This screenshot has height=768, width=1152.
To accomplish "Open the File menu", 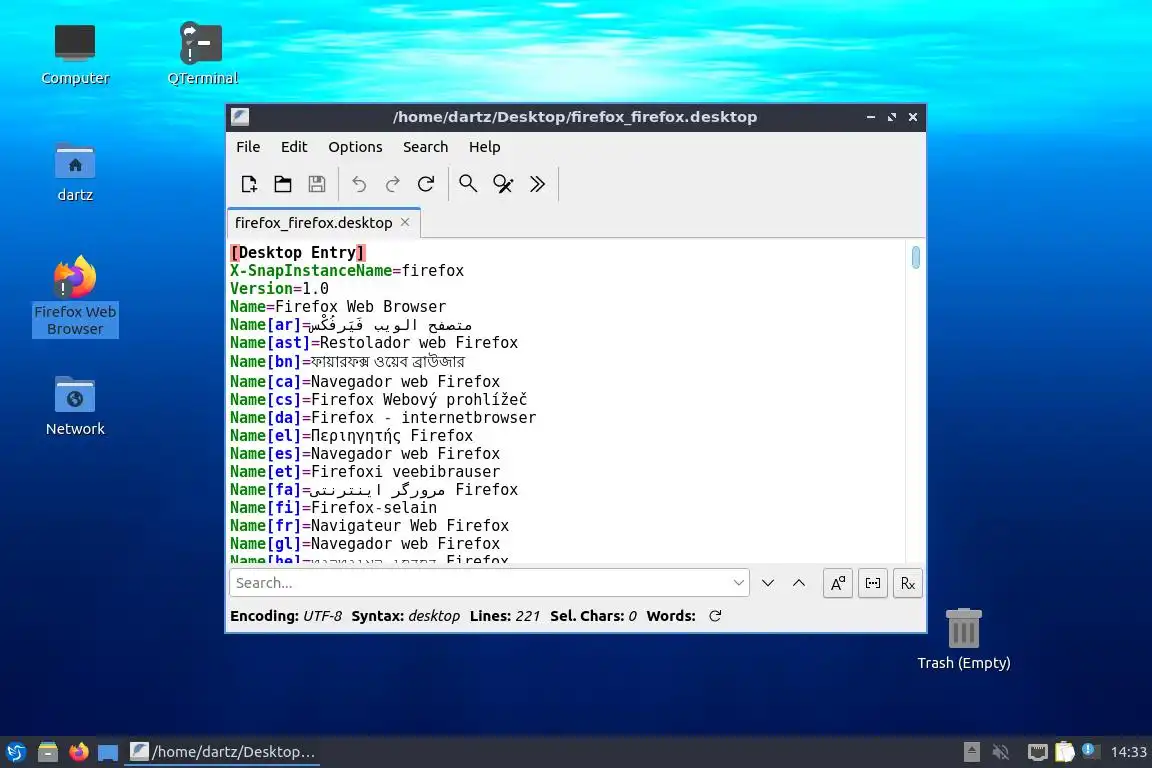I will 248,147.
